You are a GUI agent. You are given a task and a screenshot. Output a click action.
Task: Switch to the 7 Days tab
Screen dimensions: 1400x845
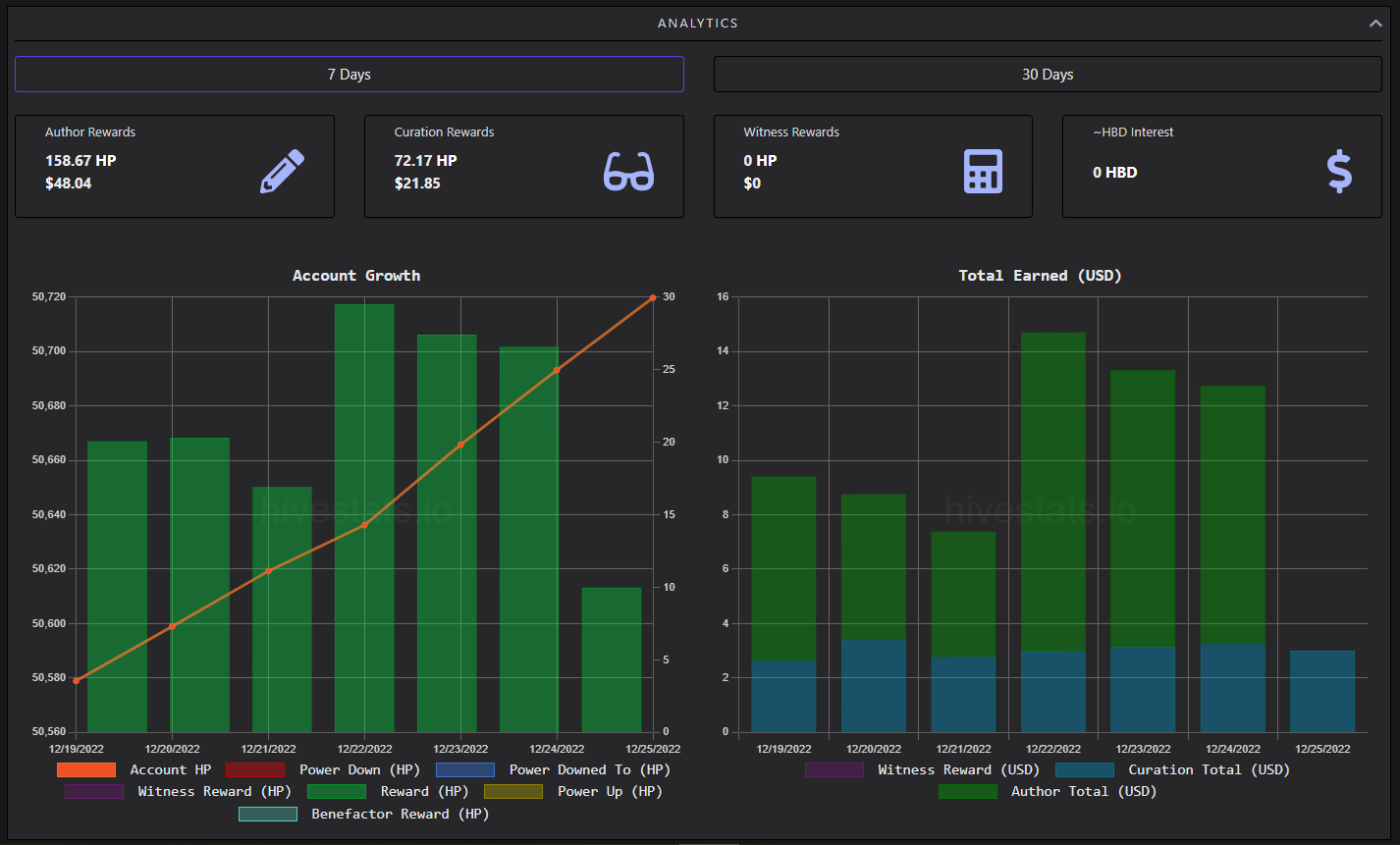[x=350, y=75]
